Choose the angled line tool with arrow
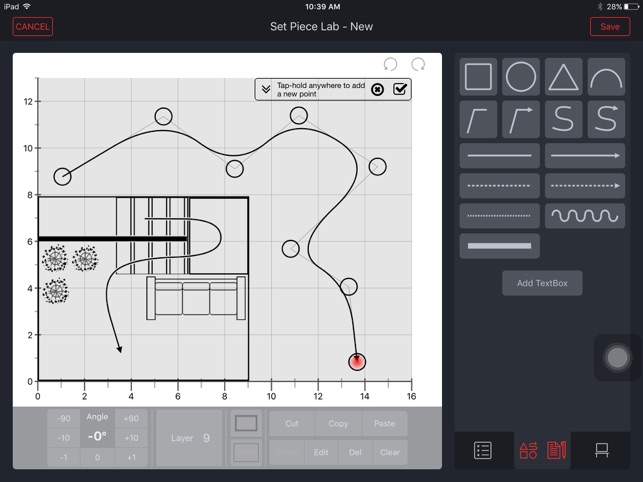 (521, 119)
